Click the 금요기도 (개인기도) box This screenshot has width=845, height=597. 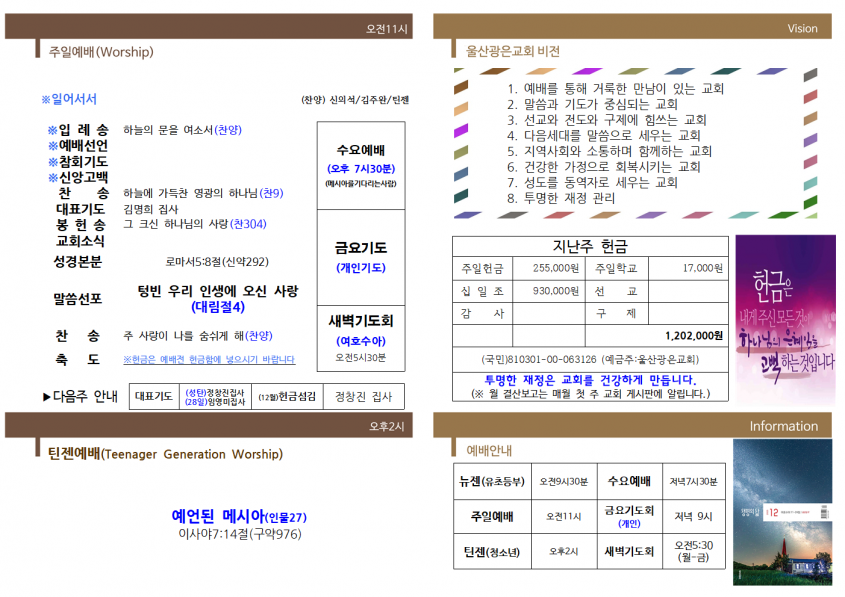click(361, 258)
